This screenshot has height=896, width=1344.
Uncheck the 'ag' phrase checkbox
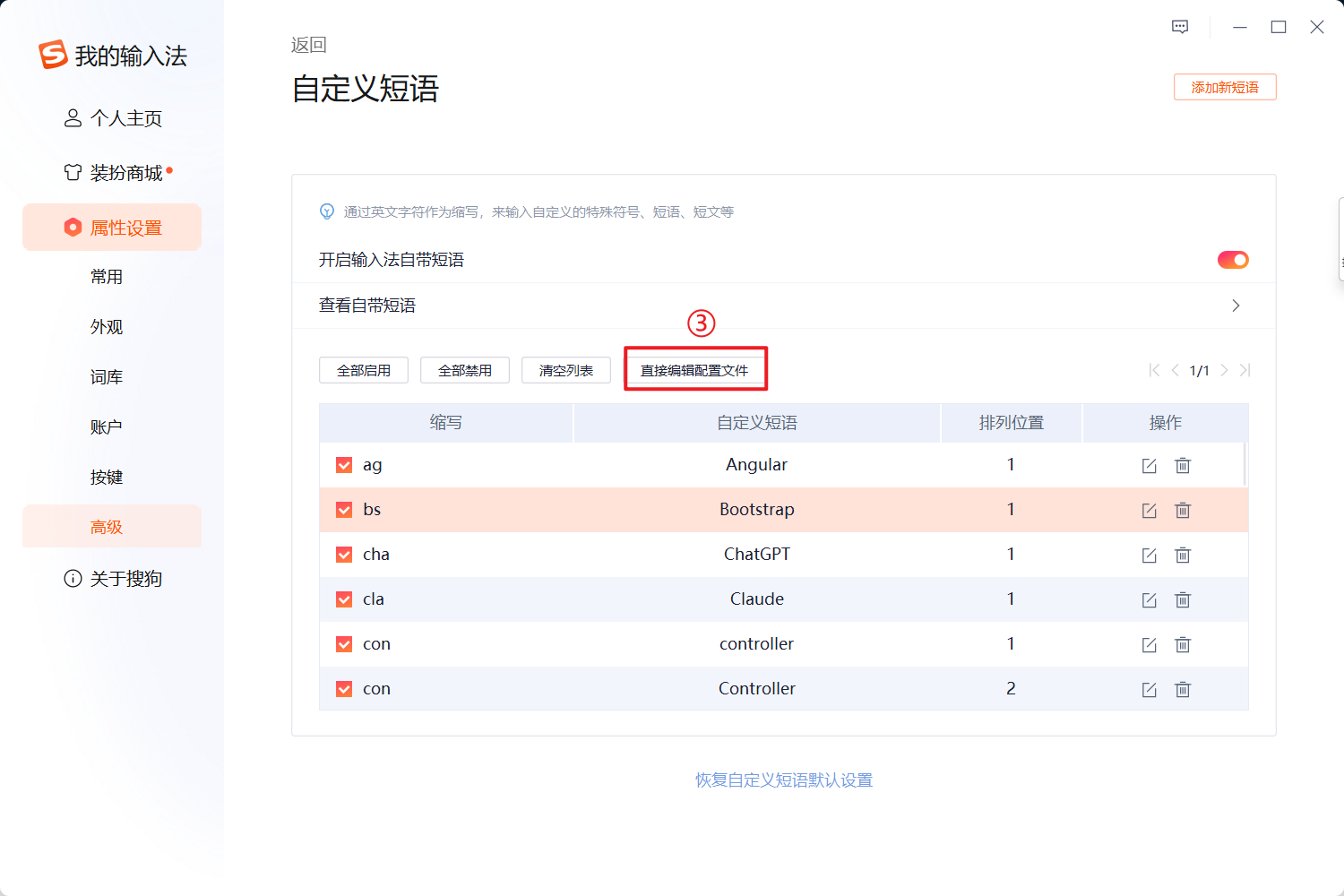point(344,465)
